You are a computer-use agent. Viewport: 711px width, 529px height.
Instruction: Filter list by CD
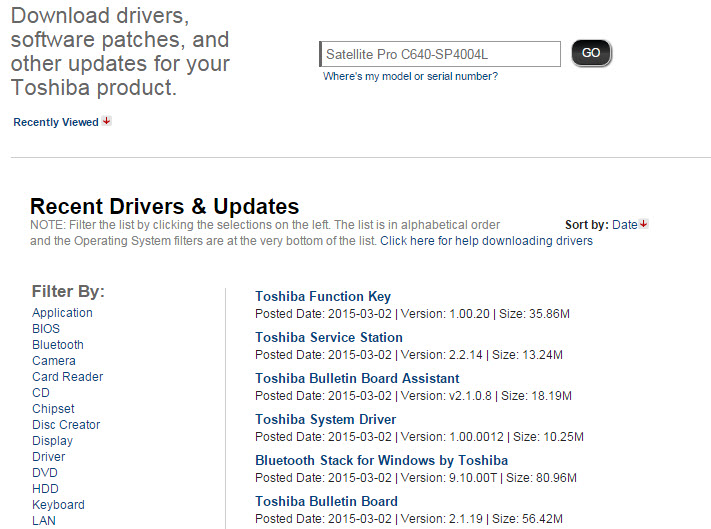[x=41, y=393]
